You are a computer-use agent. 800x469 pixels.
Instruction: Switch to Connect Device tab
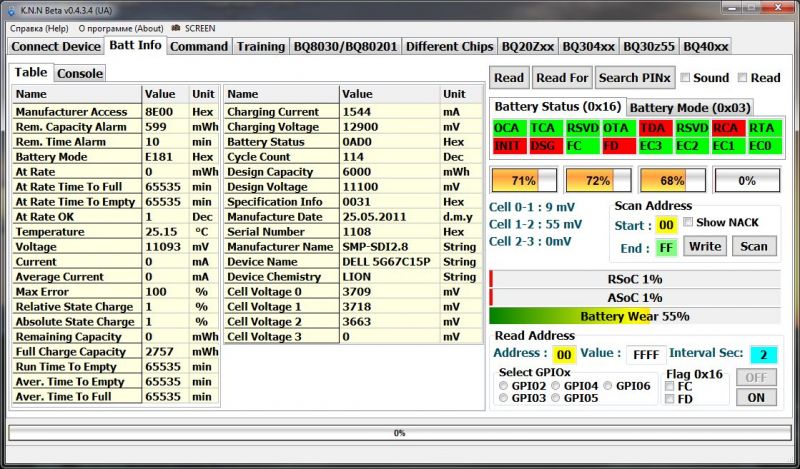[56, 46]
